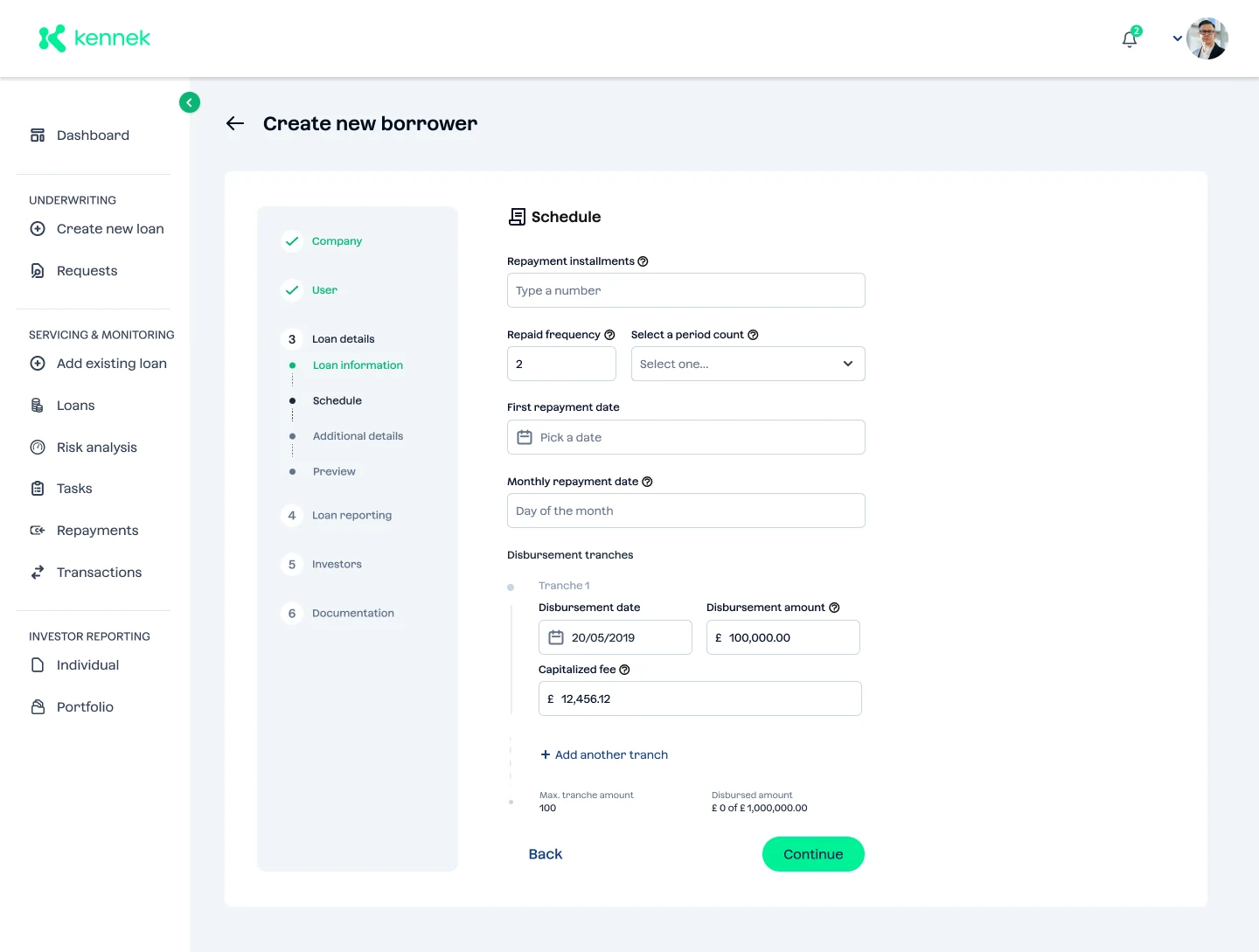Image resolution: width=1259 pixels, height=952 pixels.
Task: Show the Select a period count help icon
Action: pyautogui.click(x=753, y=335)
